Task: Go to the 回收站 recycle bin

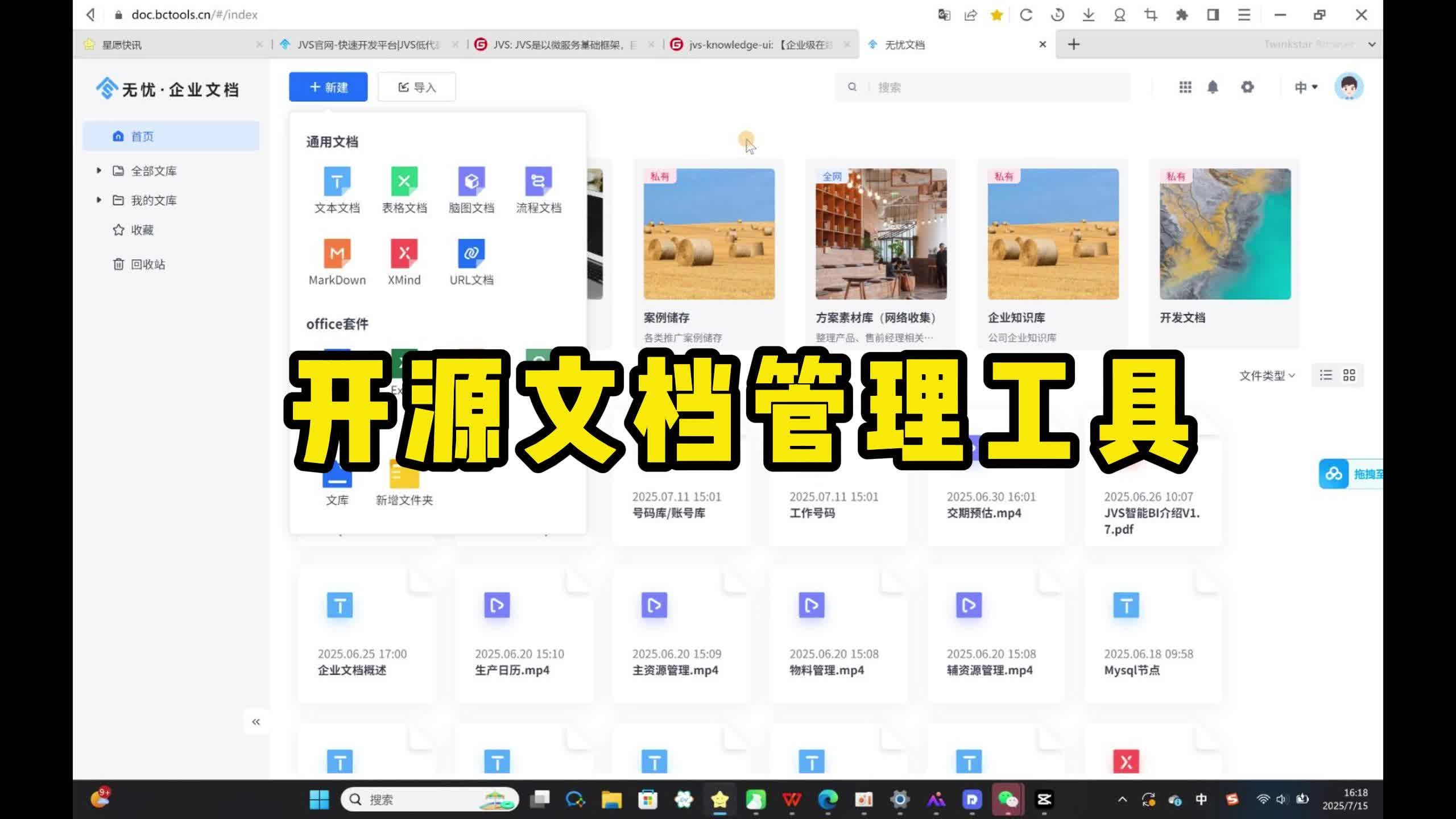Action: pyautogui.click(x=147, y=264)
